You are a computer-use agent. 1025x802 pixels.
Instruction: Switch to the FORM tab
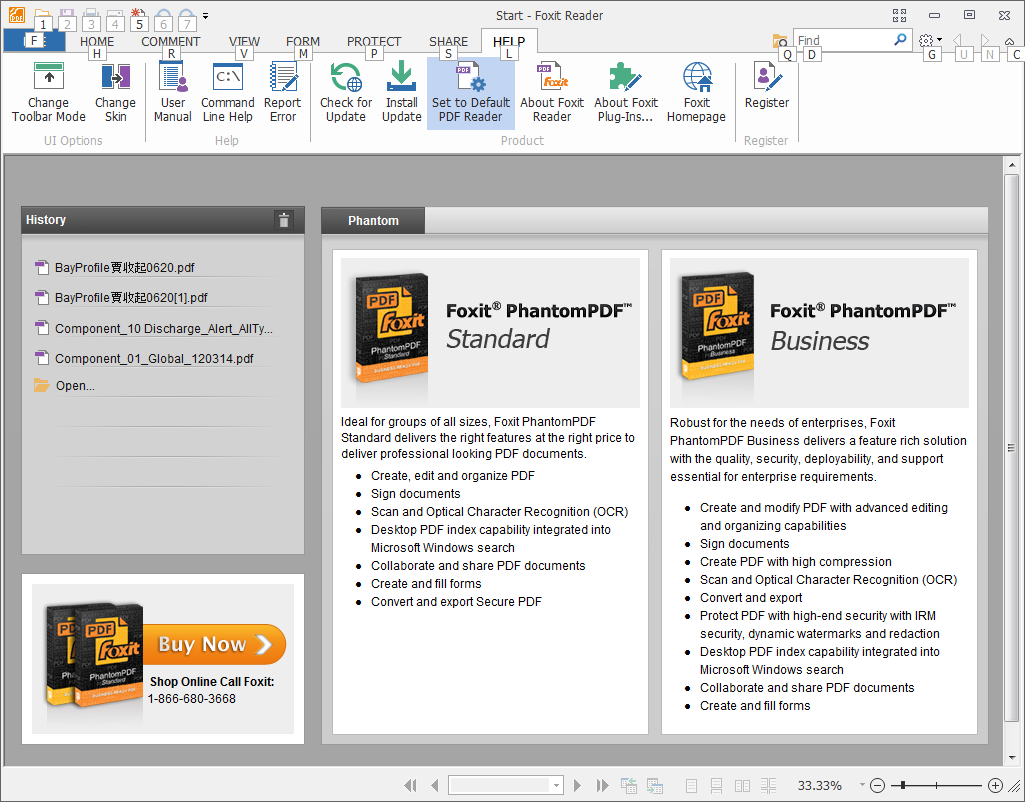(303, 41)
